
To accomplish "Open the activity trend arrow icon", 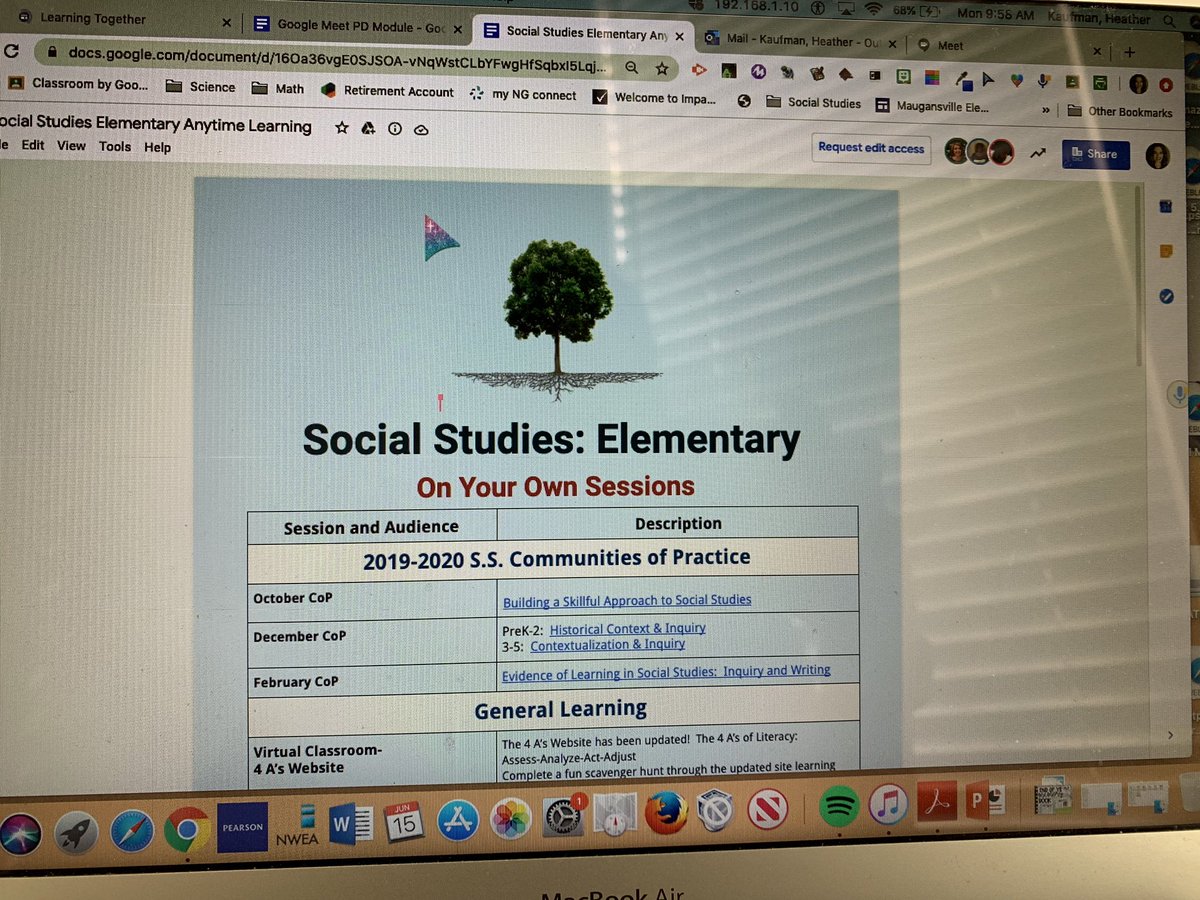I will click(1039, 153).
